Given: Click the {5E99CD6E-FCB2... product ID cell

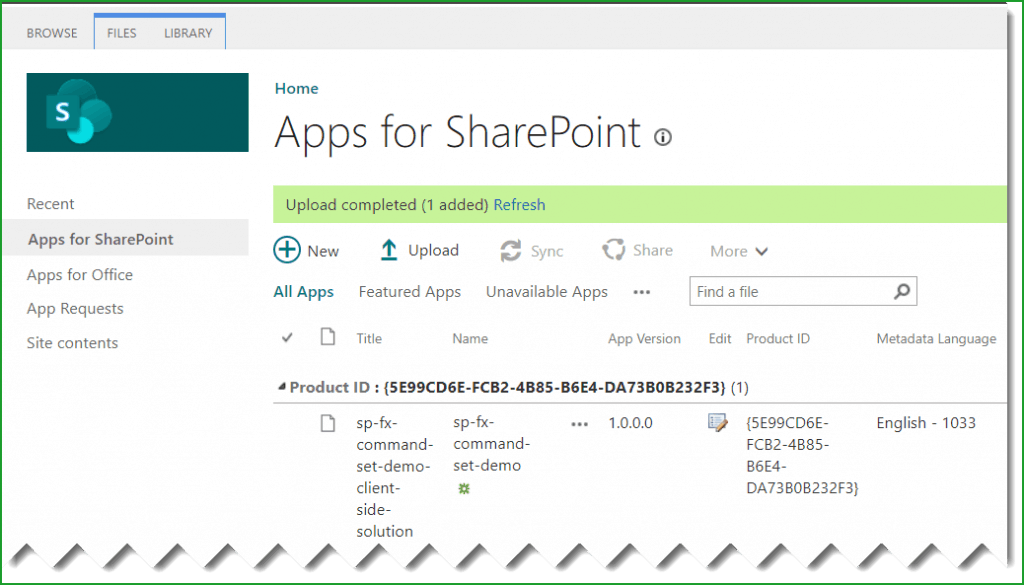Looking at the screenshot, I should click(x=802, y=455).
